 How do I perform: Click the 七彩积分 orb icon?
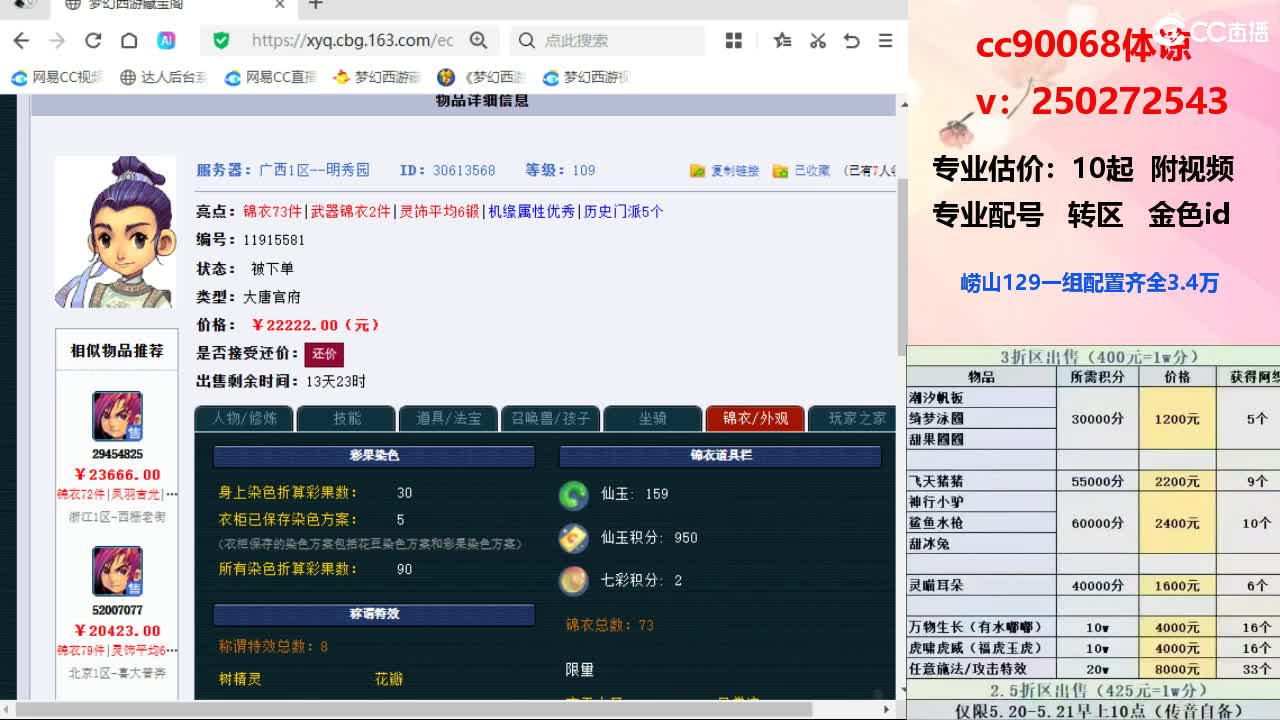pyautogui.click(x=573, y=580)
